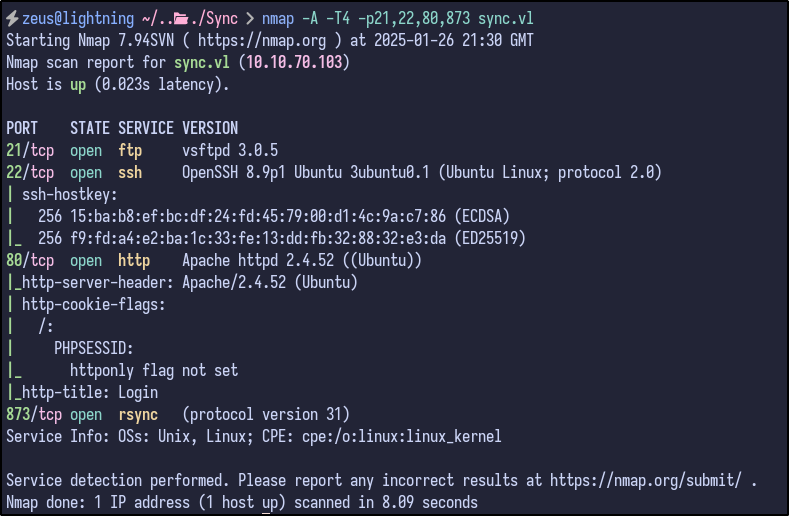The height and width of the screenshot is (516, 789).
Task: Open the nmap.org/submit link
Action: click(646, 480)
